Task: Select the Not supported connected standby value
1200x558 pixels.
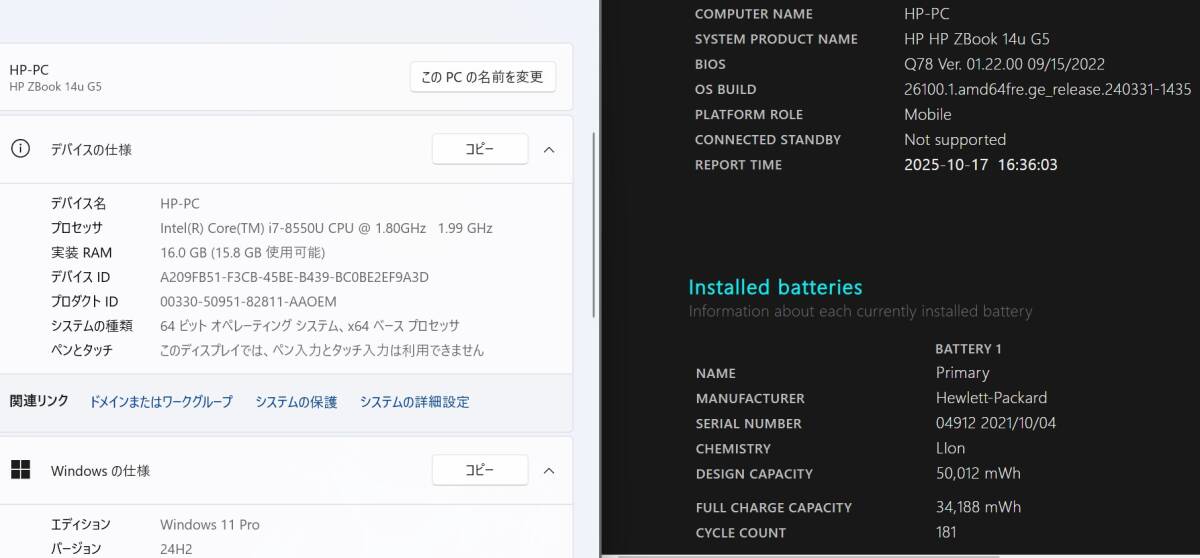Action: point(955,139)
